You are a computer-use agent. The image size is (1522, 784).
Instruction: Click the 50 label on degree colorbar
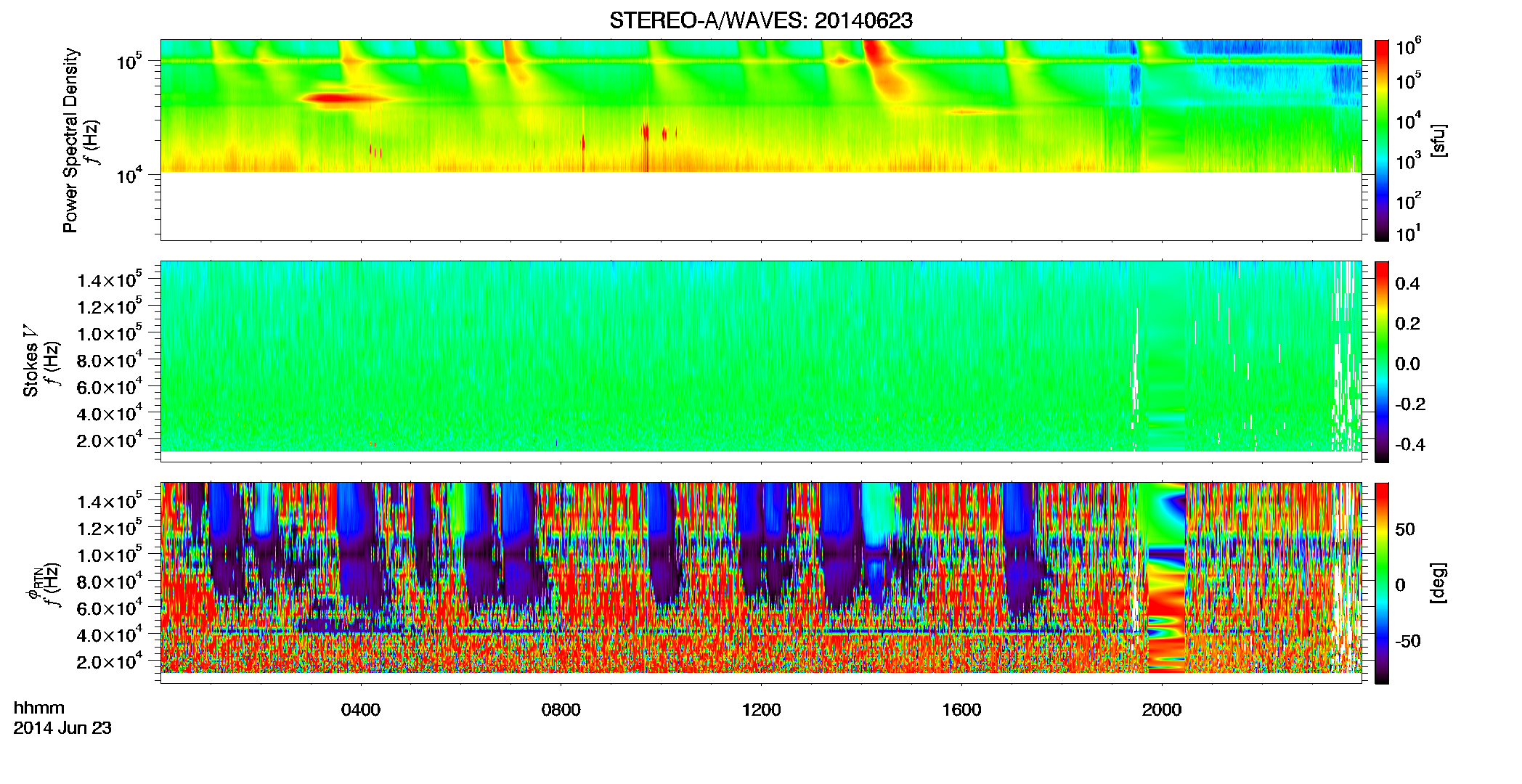1405,528
